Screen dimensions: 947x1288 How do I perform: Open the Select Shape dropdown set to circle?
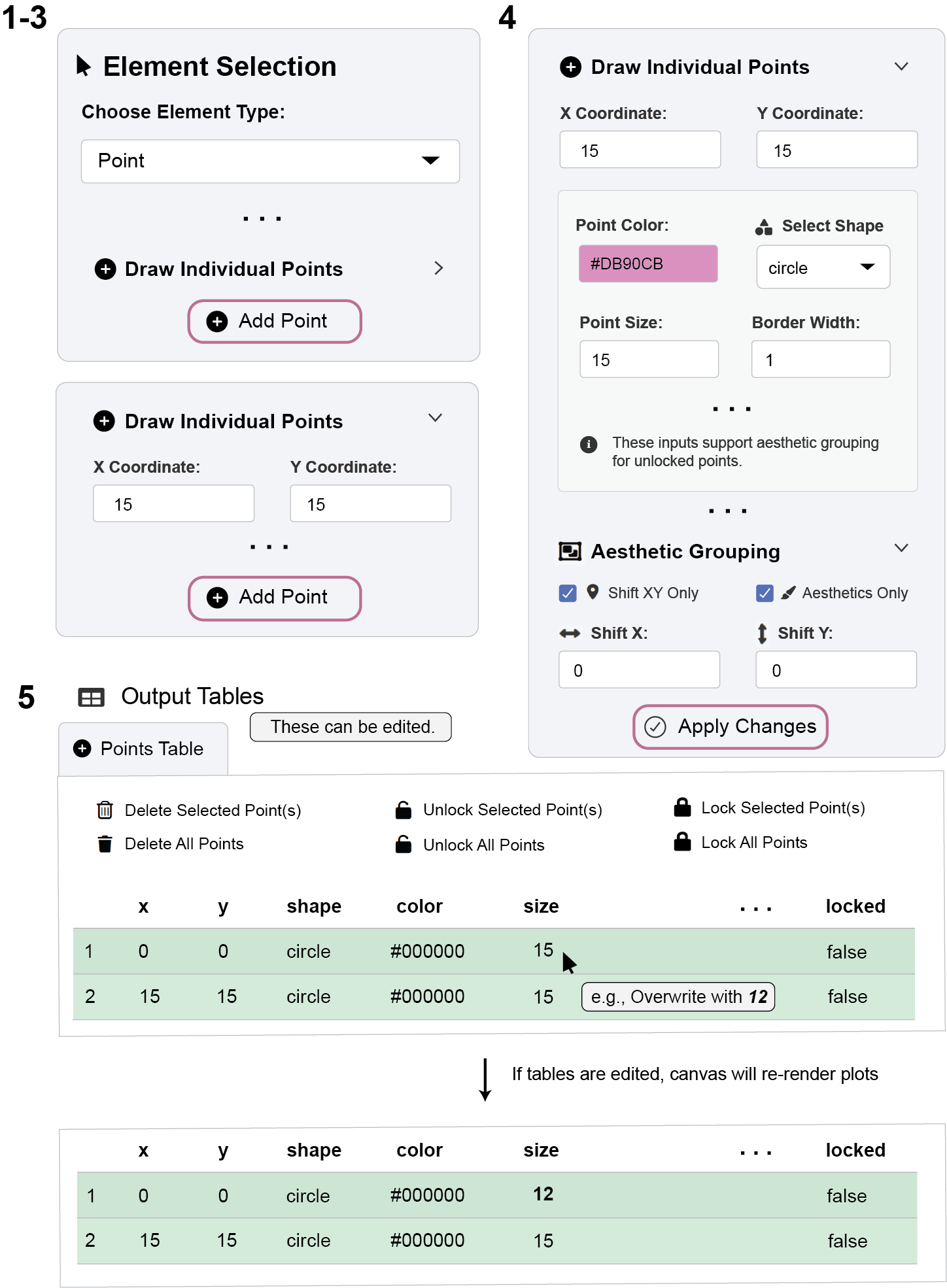click(x=823, y=267)
